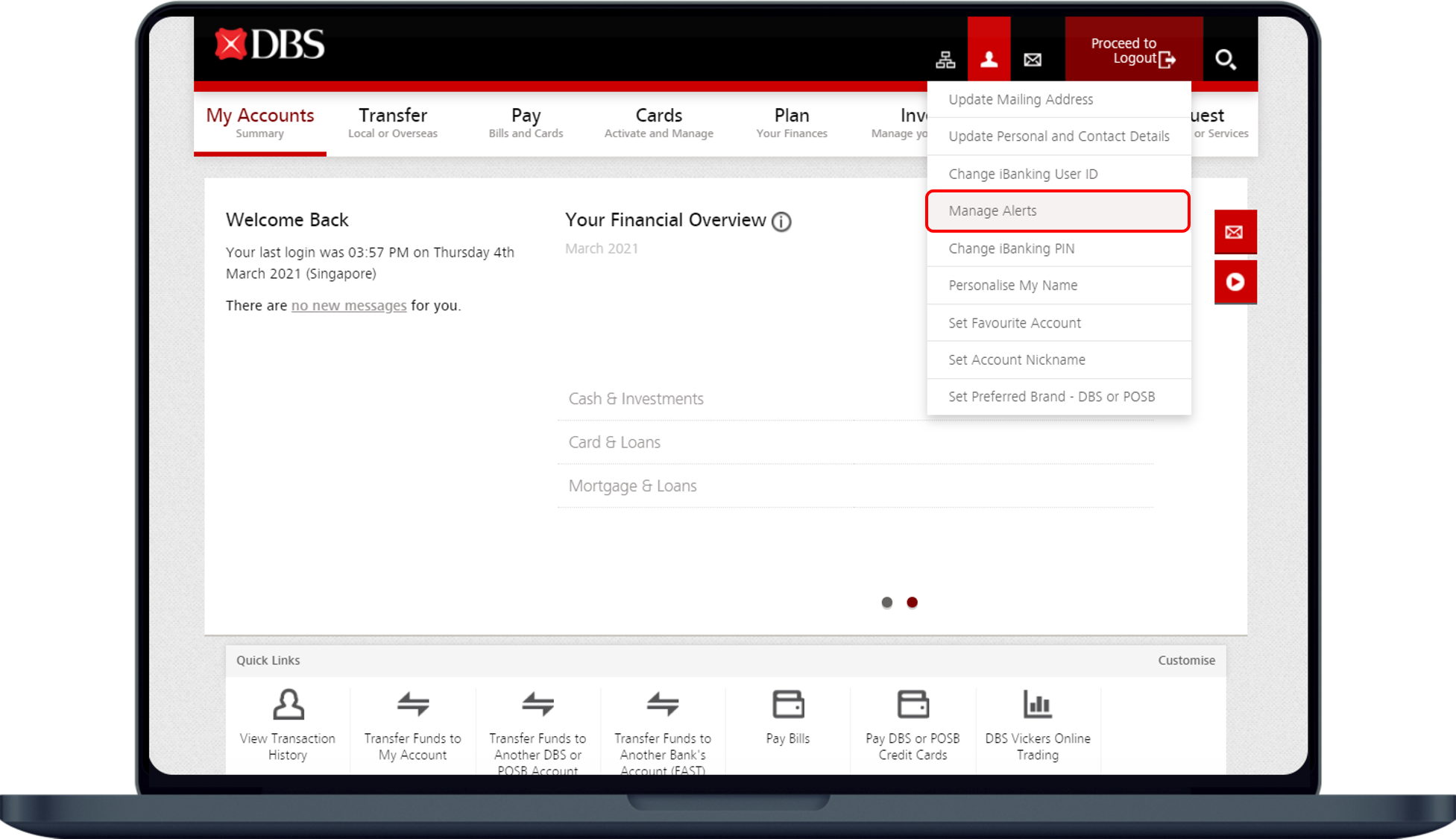Expand Card & Loans section
The width and height of the screenshot is (1456, 839).
[614, 442]
